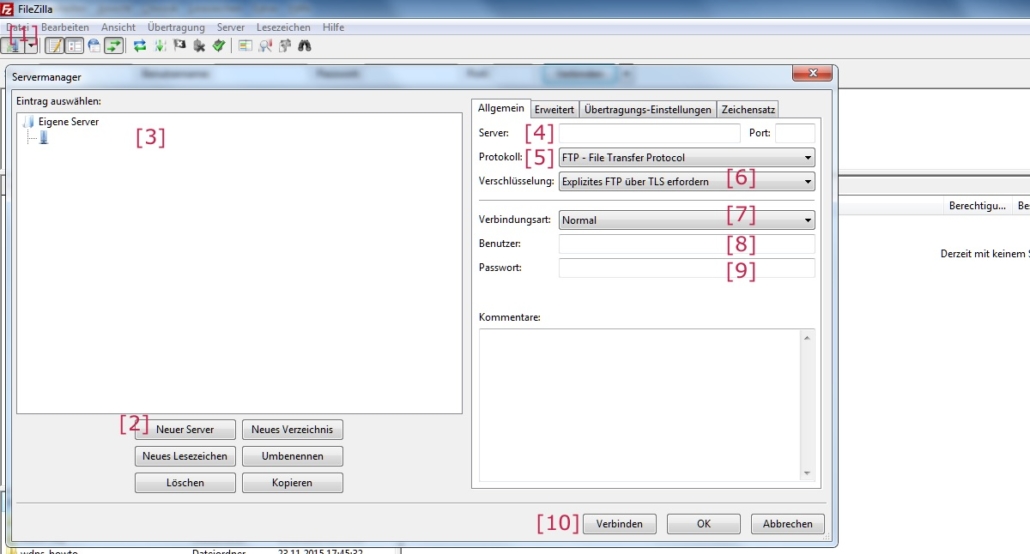Click the Neues Lesezeichen button

point(185,456)
